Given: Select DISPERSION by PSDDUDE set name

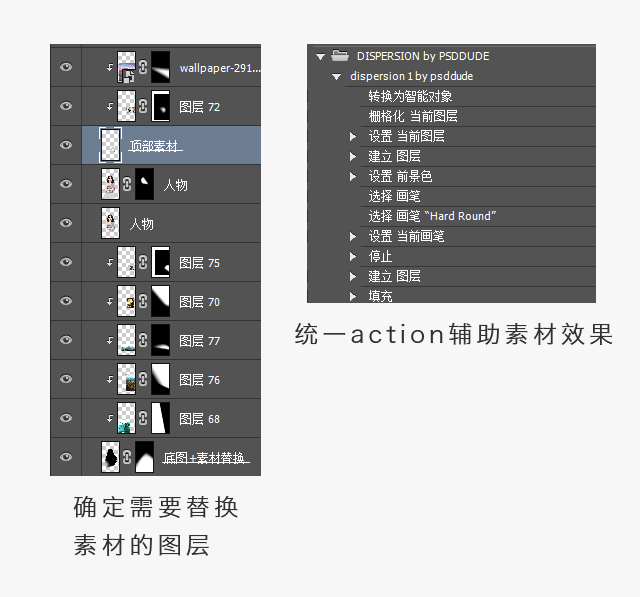Looking at the screenshot, I should [423, 56].
